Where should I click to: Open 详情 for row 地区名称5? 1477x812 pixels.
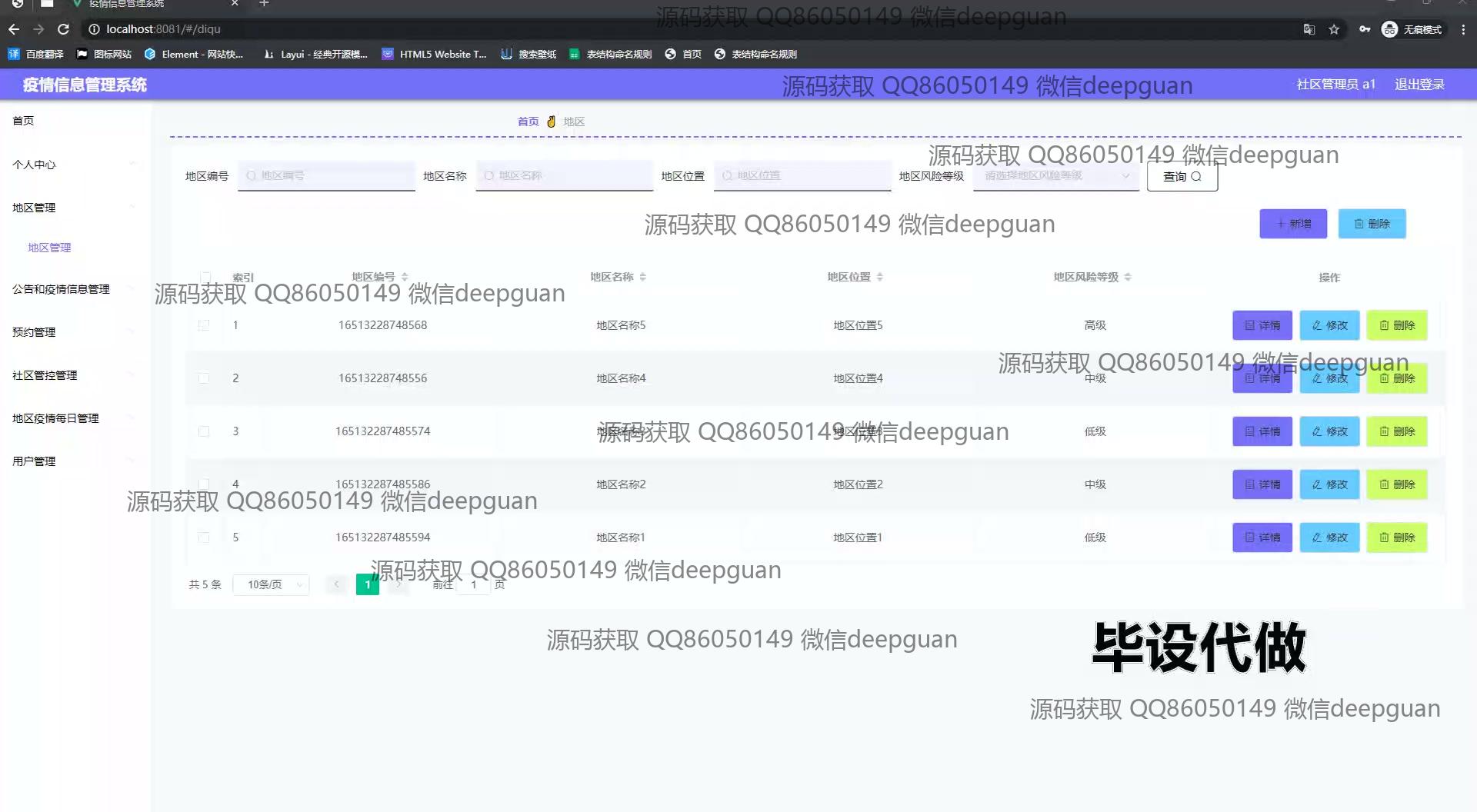[x=1262, y=325]
